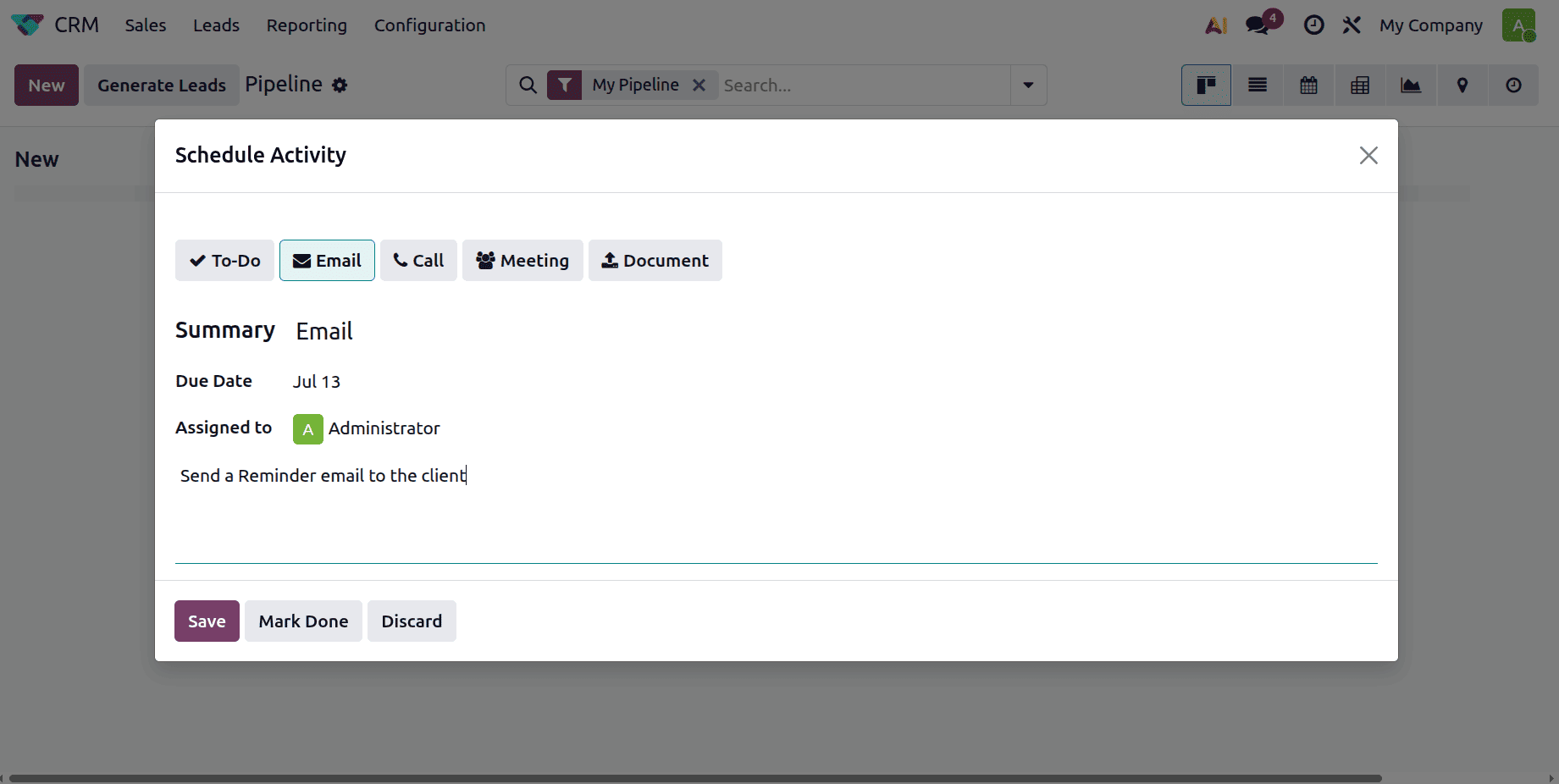Click the horizontal scrollbar at page bottom
1559x784 pixels.
(x=694, y=778)
